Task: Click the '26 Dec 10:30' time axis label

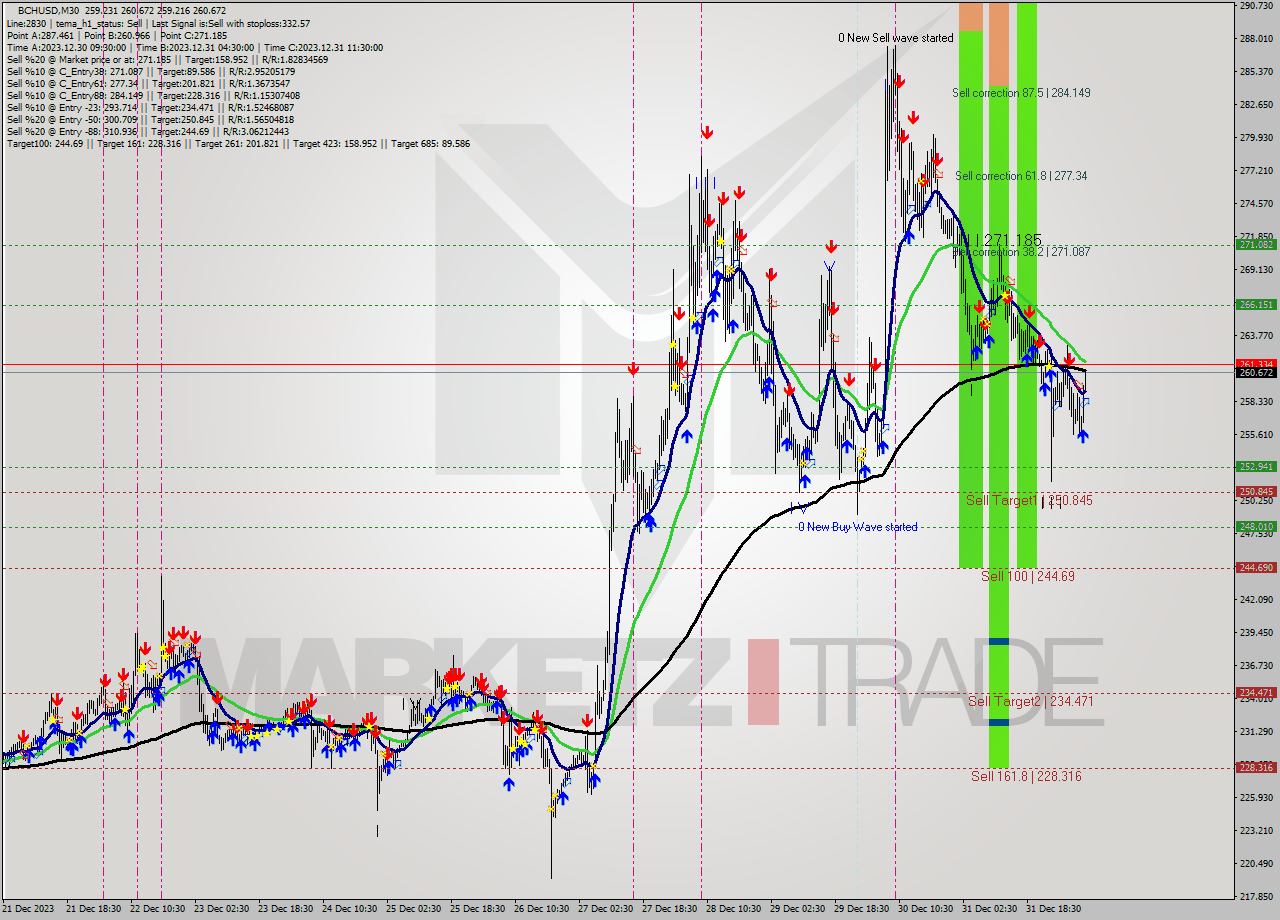Action: tap(541, 909)
